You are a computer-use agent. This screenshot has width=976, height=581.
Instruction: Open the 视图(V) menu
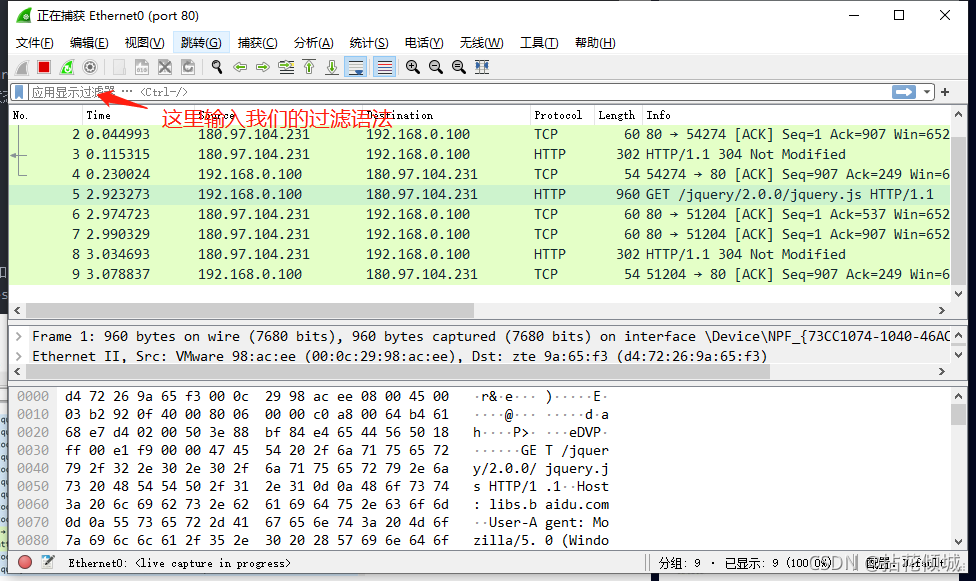(144, 42)
